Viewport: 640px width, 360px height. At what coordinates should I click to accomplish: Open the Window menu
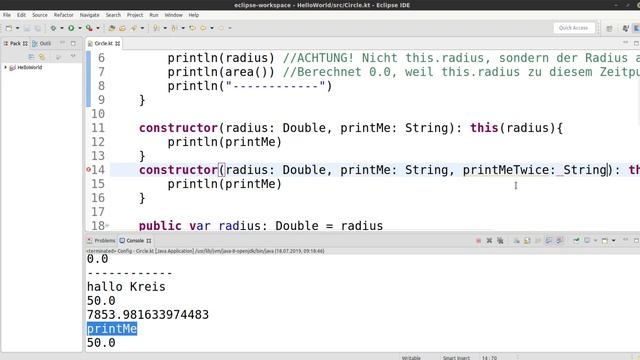click(x=173, y=15)
